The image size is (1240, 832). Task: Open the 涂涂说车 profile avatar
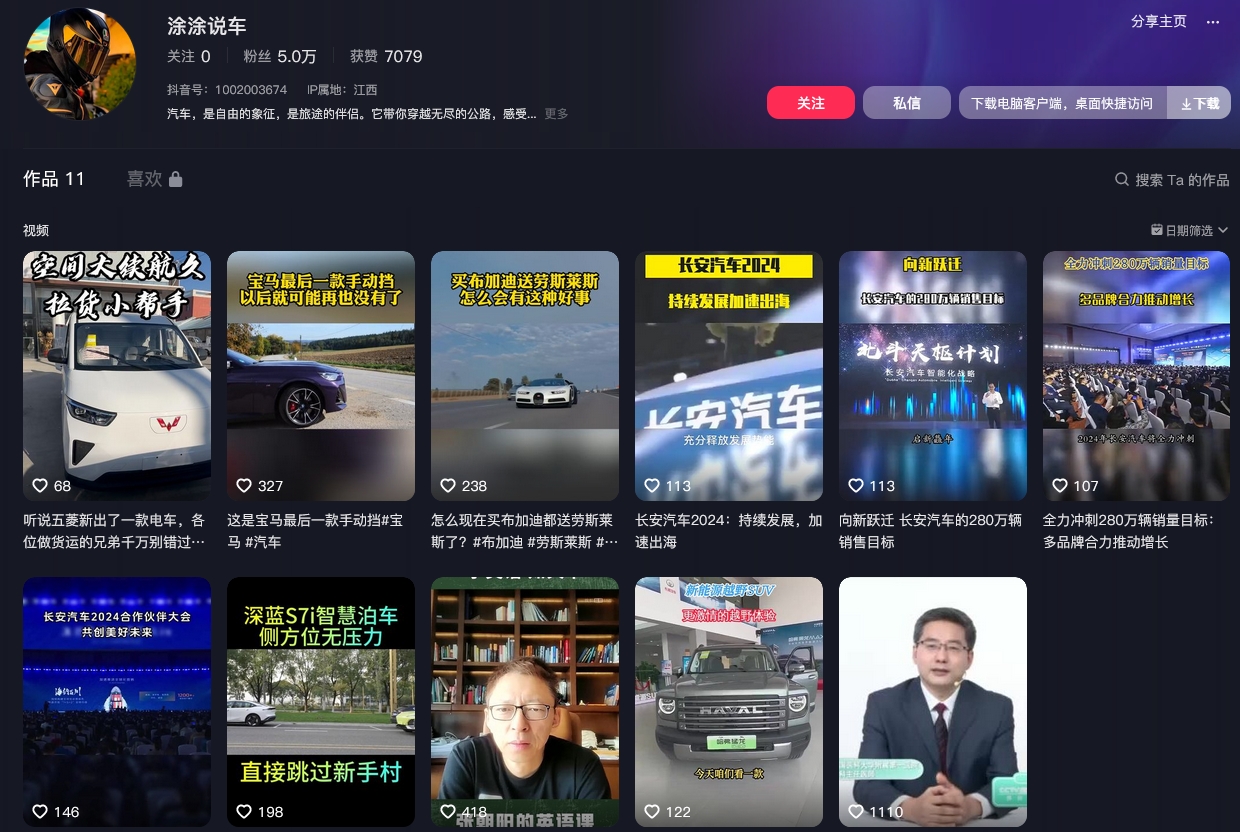pos(80,64)
